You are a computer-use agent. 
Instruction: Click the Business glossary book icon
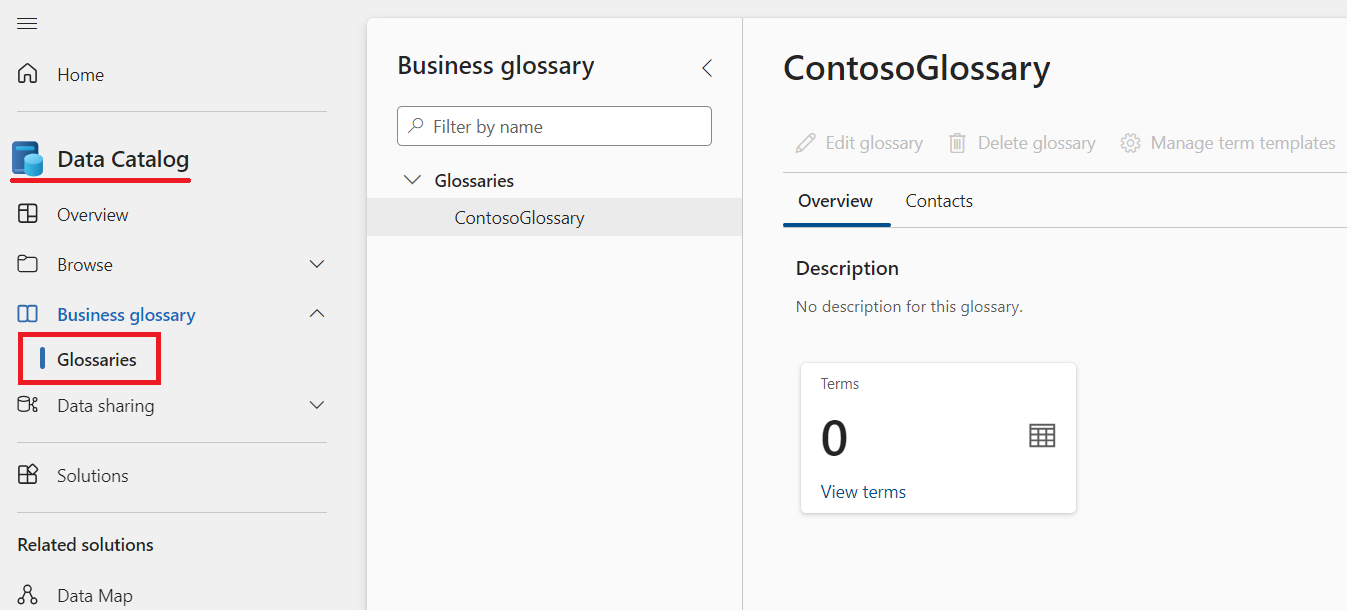point(28,313)
